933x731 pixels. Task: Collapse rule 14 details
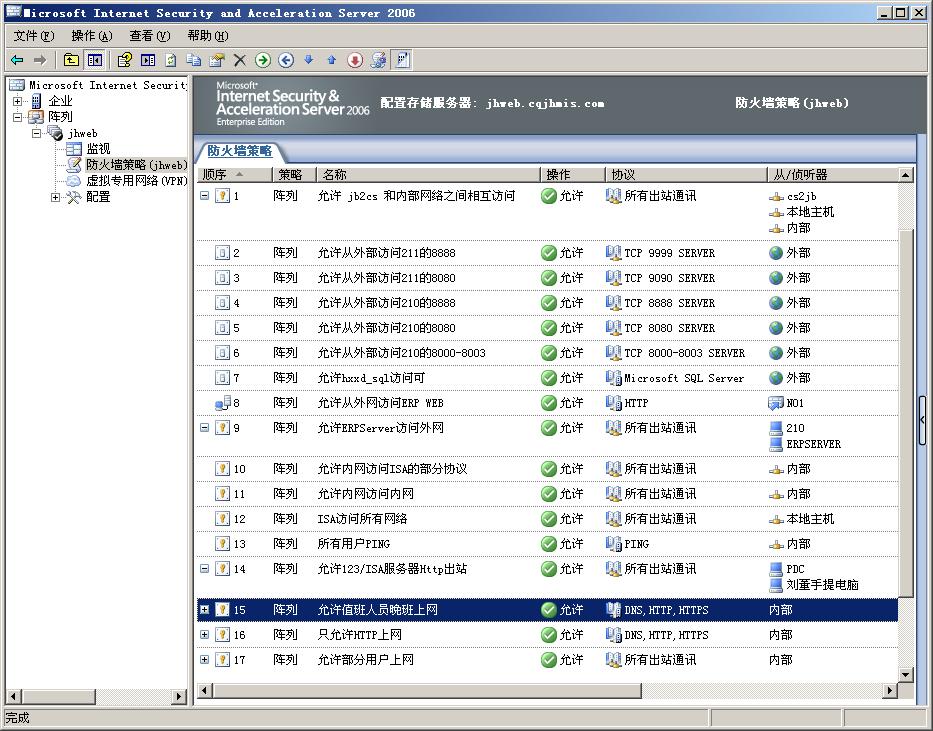click(x=204, y=568)
